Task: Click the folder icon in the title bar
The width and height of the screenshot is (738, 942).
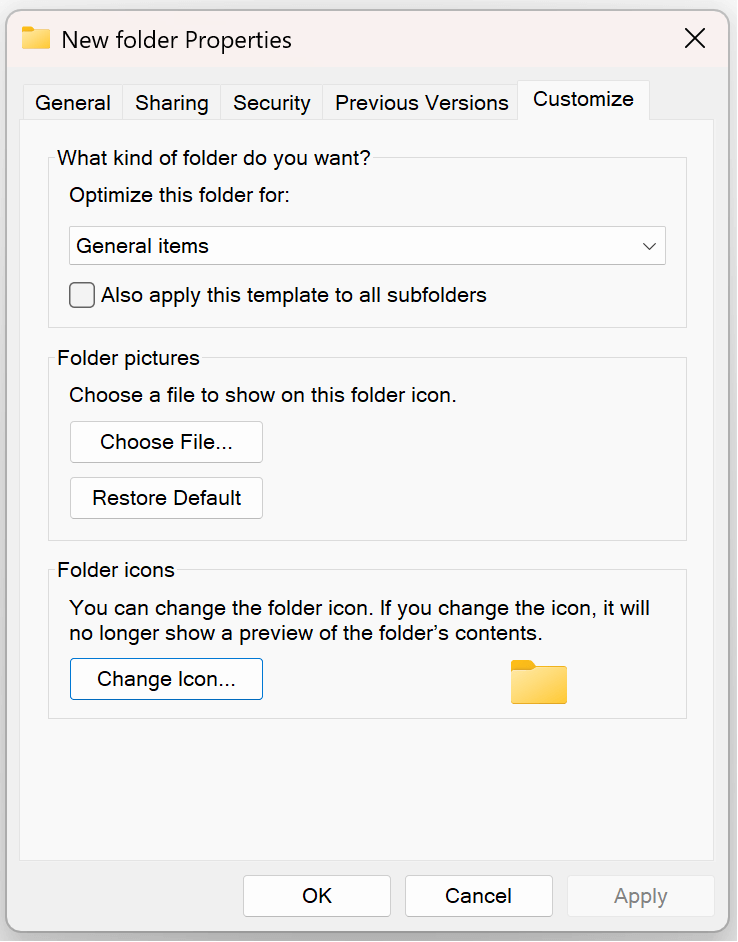Action: 36,39
